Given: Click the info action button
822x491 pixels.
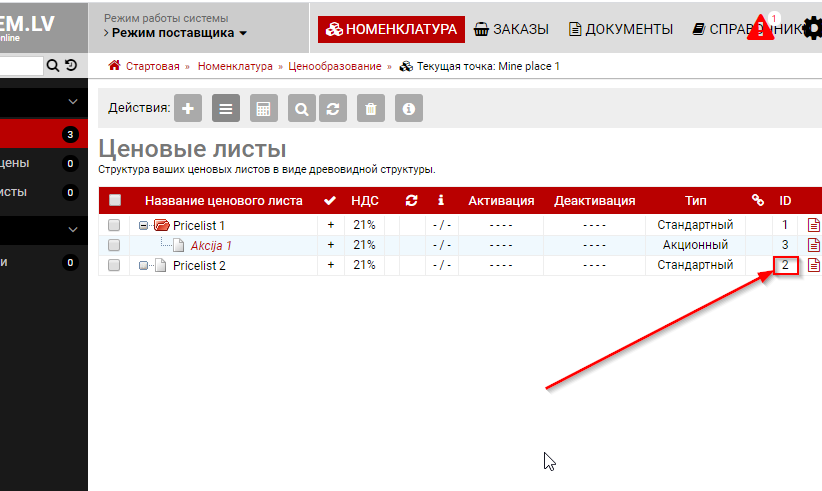Looking at the screenshot, I should pyautogui.click(x=407, y=108).
